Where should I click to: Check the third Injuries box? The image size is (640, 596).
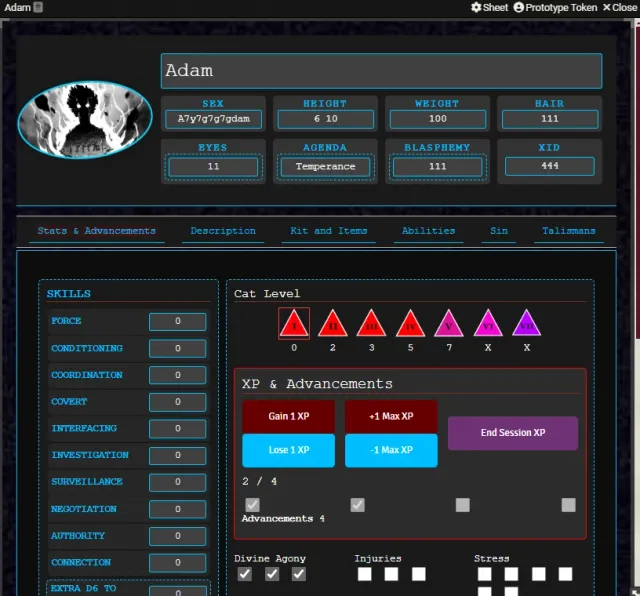point(418,574)
